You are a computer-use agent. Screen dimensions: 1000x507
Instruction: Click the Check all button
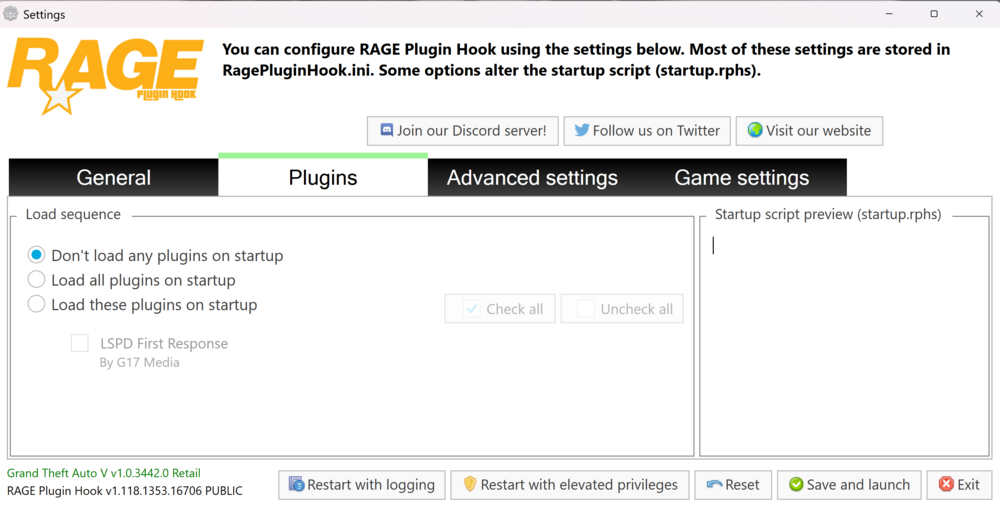pyautogui.click(x=500, y=309)
